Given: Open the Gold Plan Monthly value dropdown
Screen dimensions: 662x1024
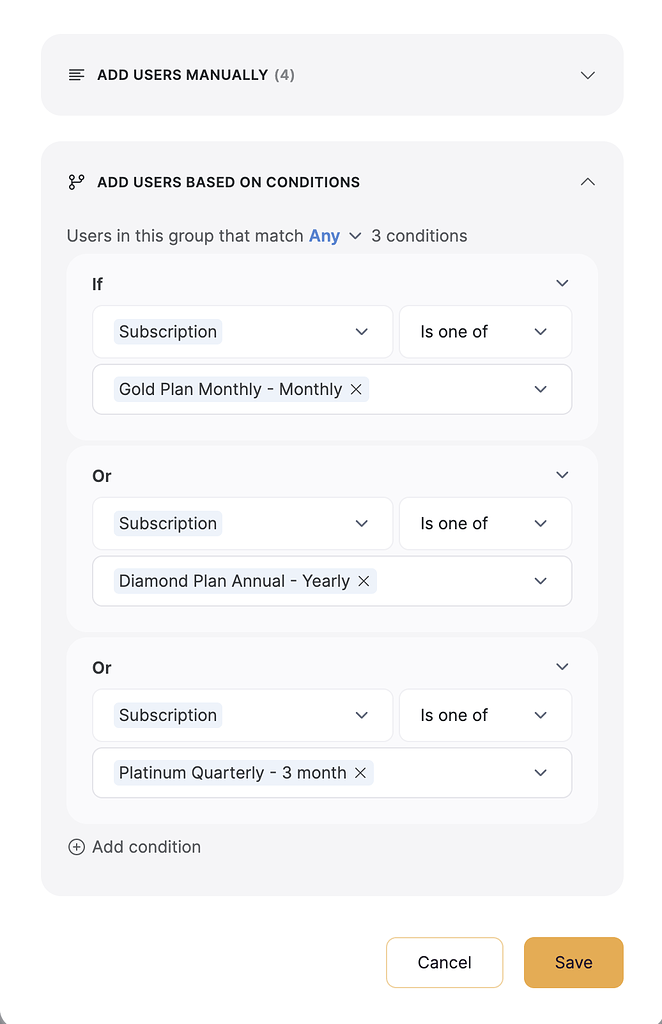Looking at the screenshot, I should [x=540, y=389].
